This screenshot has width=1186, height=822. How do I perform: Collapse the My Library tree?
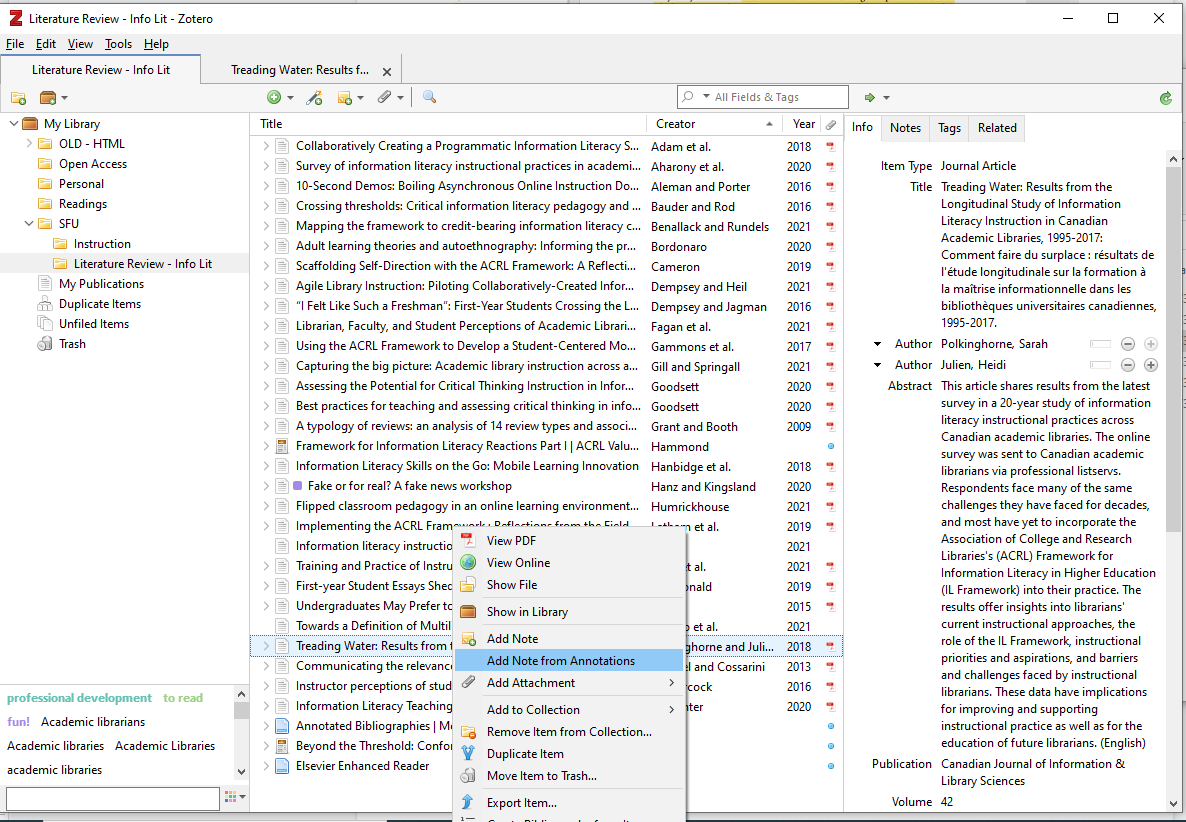[14, 123]
